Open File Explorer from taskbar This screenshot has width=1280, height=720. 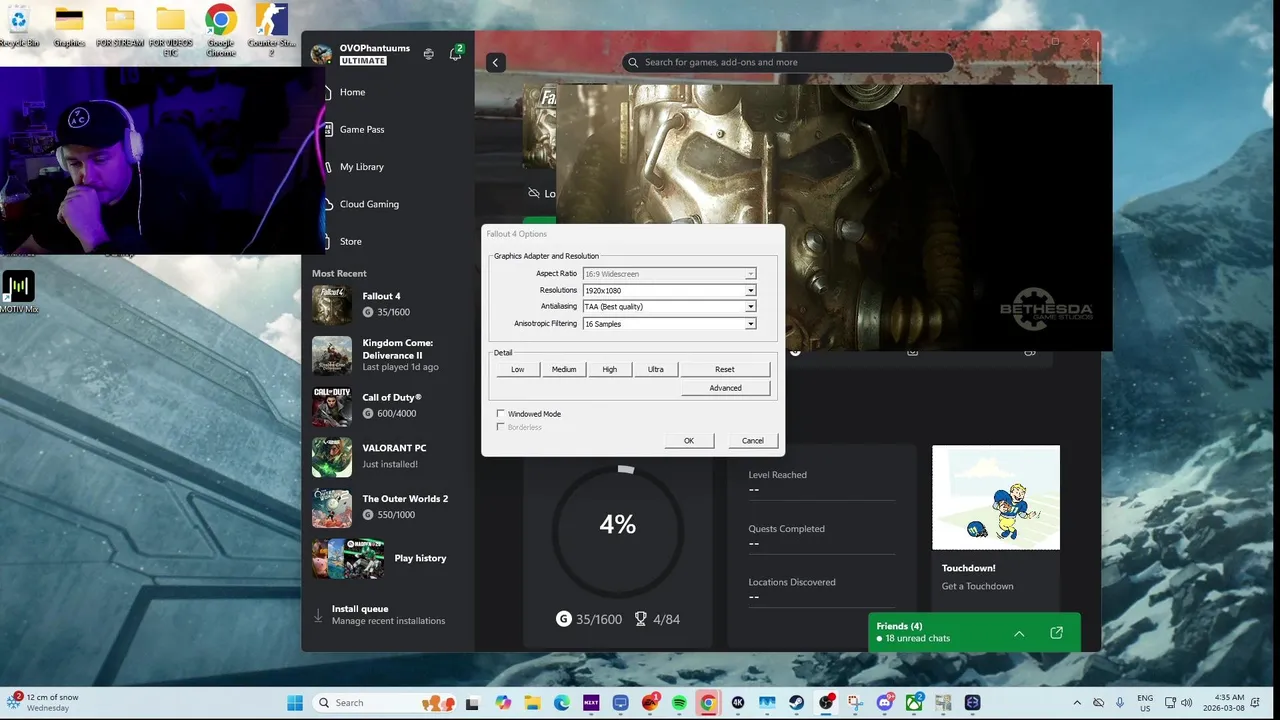[532, 703]
